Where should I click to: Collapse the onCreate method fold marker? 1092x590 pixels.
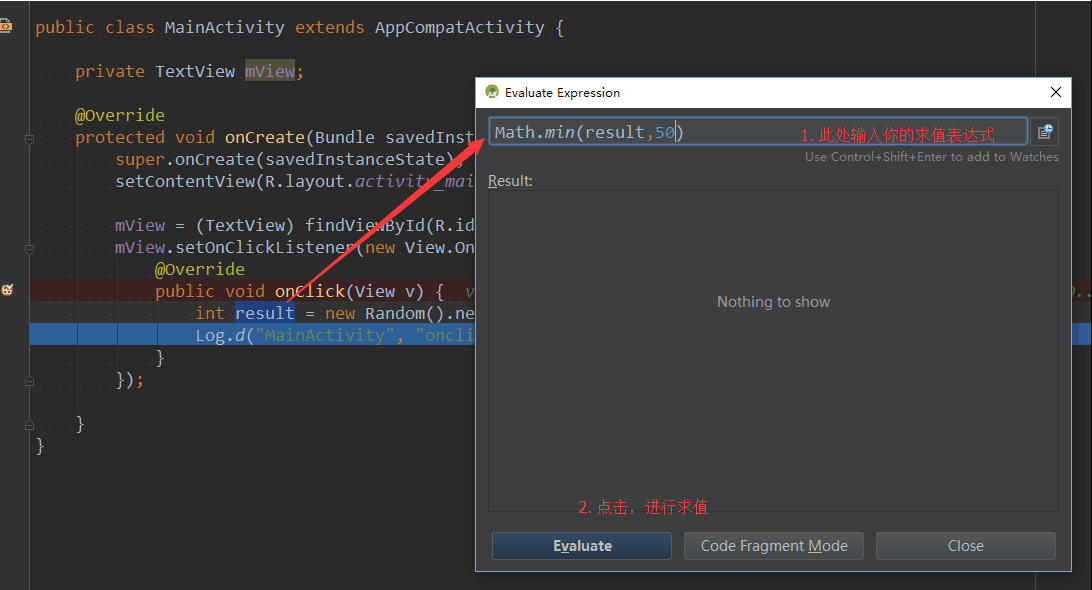pos(30,138)
